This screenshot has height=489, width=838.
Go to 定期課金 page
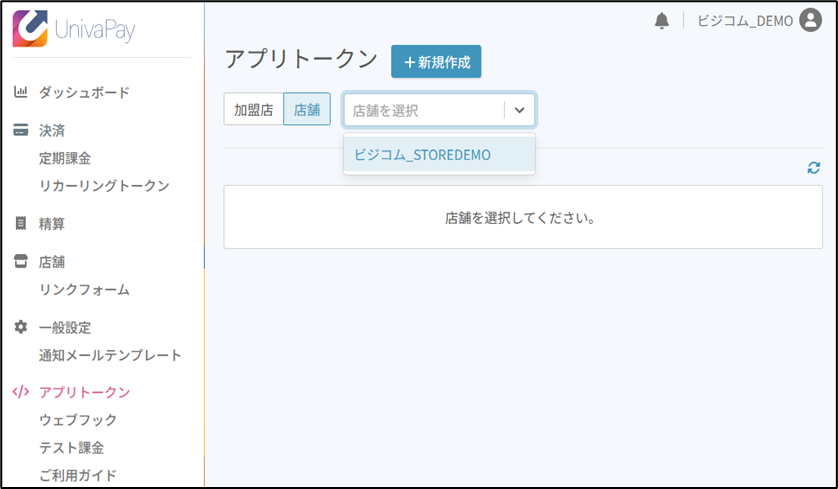click(x=65, y=158)
